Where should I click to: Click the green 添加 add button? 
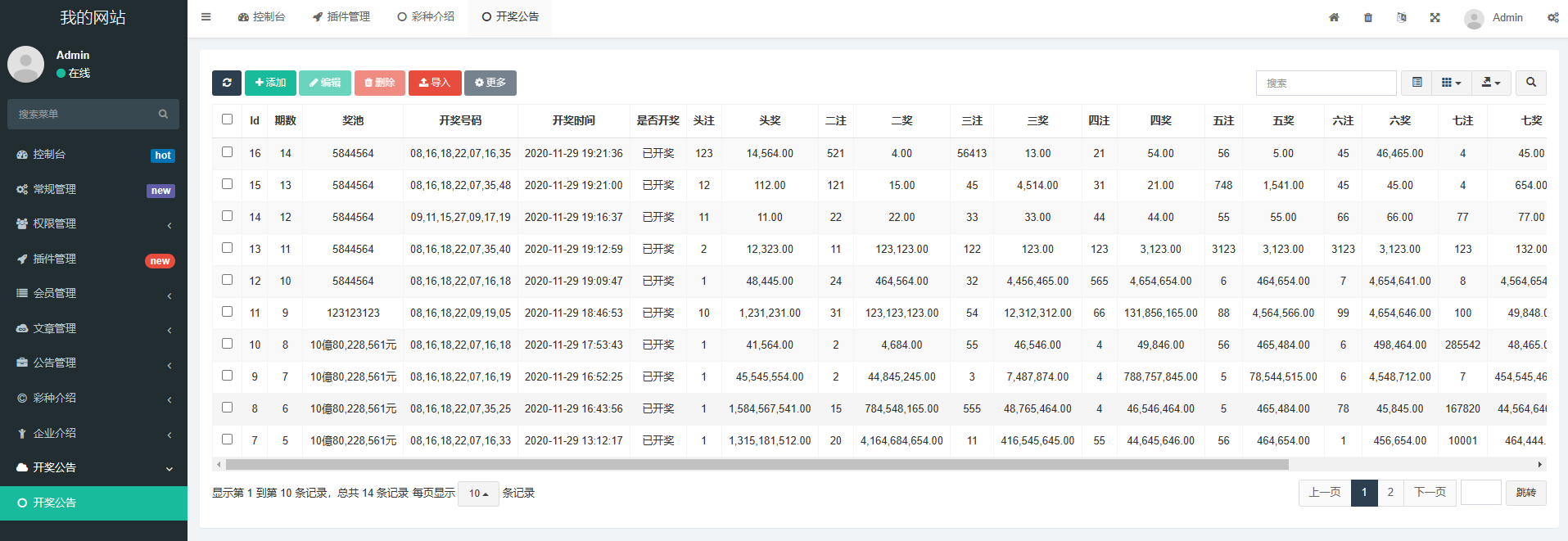pos(270,83)
